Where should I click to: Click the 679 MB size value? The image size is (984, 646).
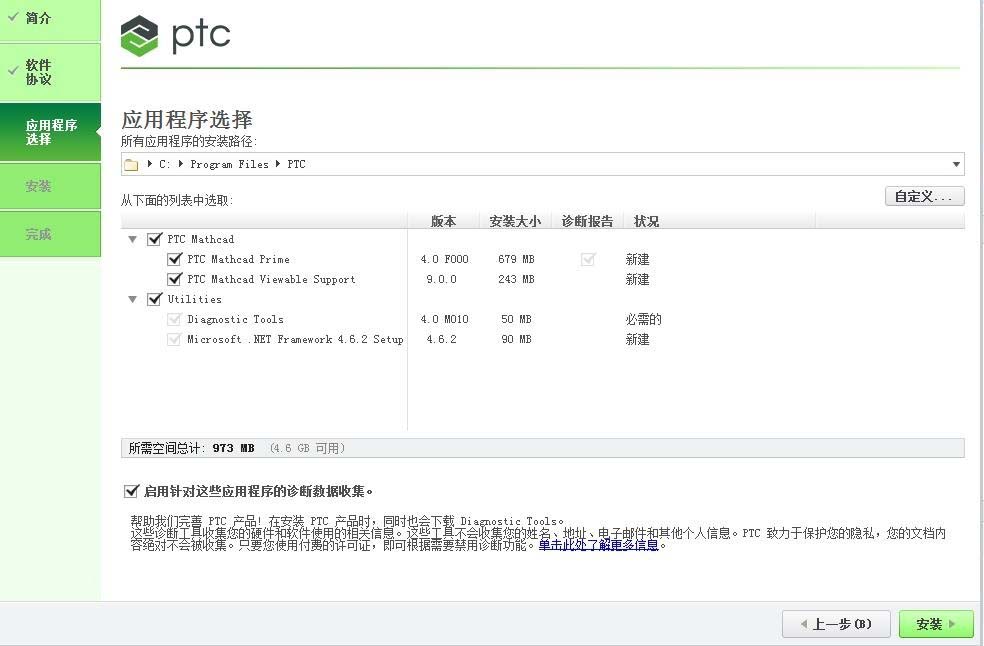(x=516, y=259)
